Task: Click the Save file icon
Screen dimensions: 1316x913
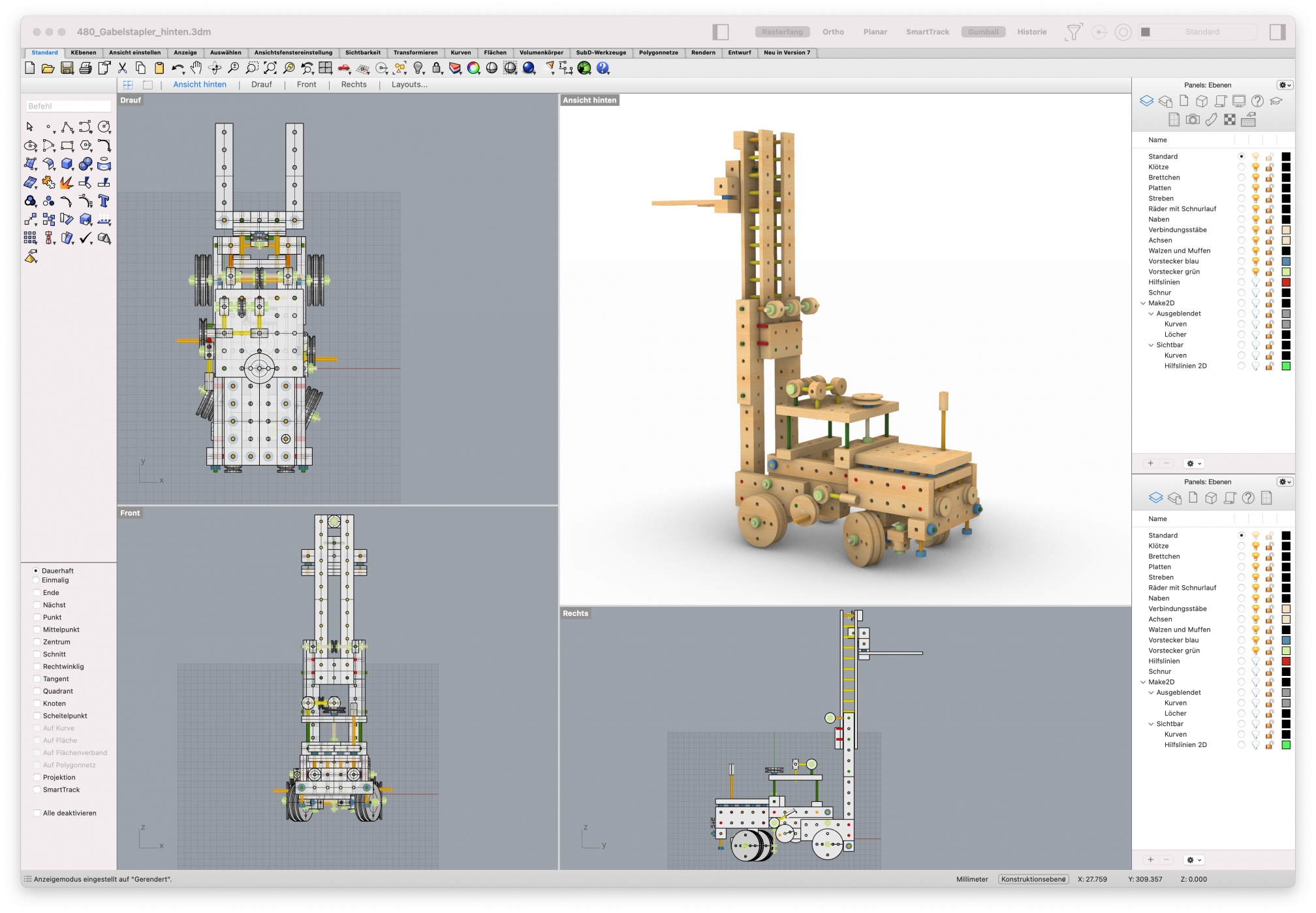Action: [x=67, y=68]
